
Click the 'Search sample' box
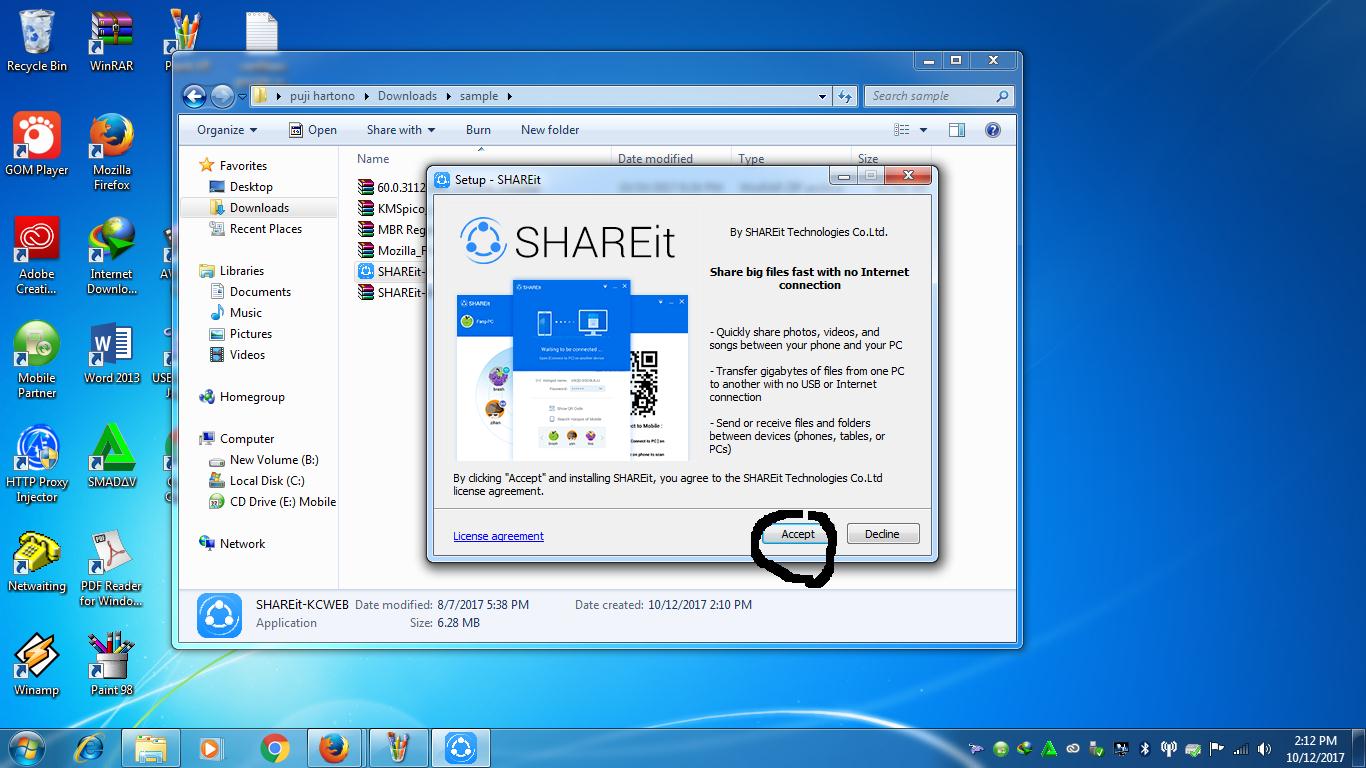[940, 96]
